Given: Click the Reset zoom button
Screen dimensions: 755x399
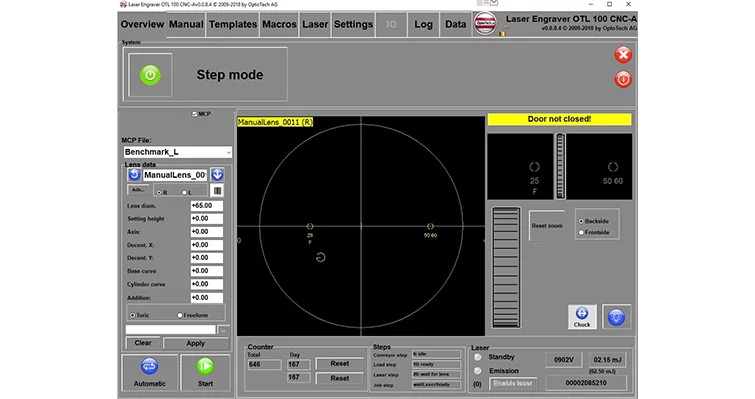Looking at the screenshot, I should click(547, 226).
